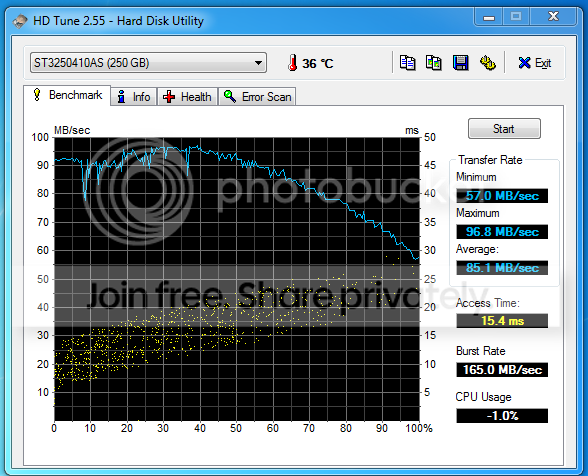Switch to the Info tab
Viewport: 588px width, 476px height.
tap(134, 97)
